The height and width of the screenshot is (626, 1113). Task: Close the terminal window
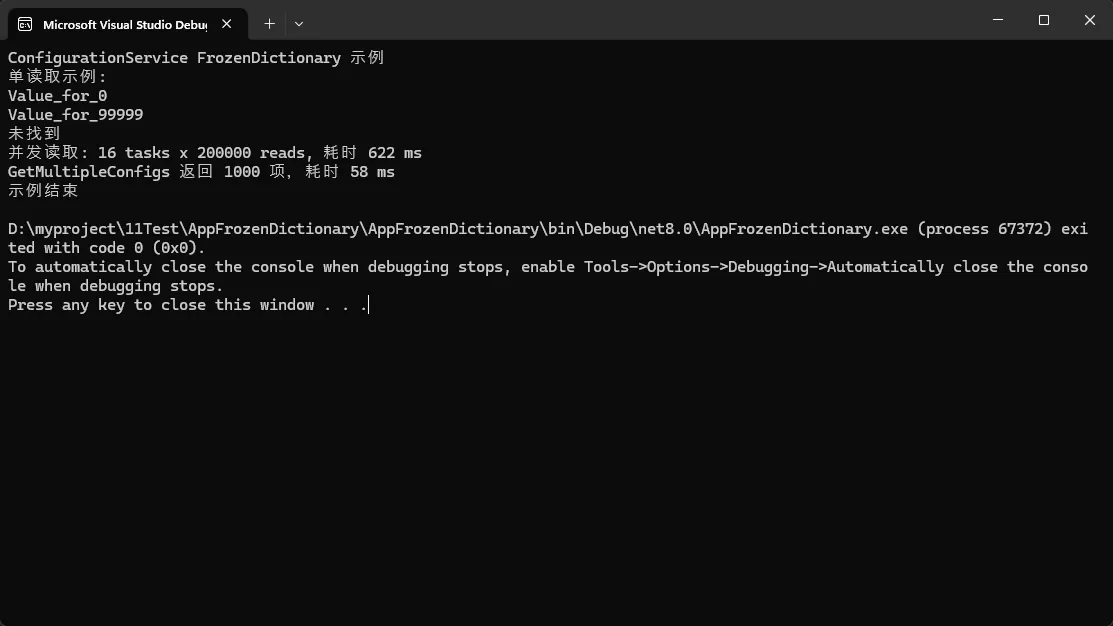tap(1089, 20)
